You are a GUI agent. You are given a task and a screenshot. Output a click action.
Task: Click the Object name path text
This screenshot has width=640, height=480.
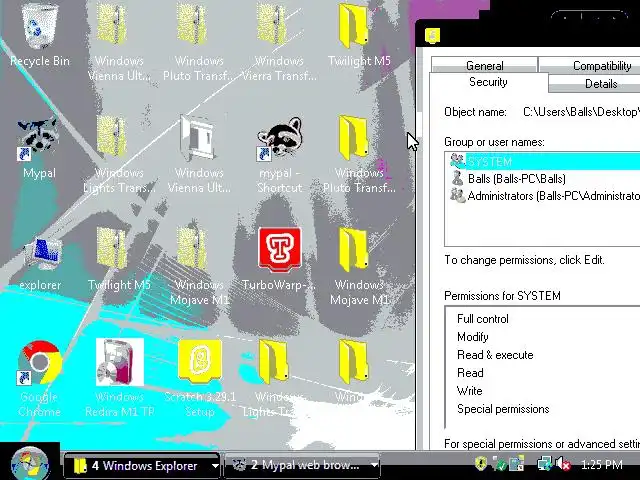[x=581, y=112]
